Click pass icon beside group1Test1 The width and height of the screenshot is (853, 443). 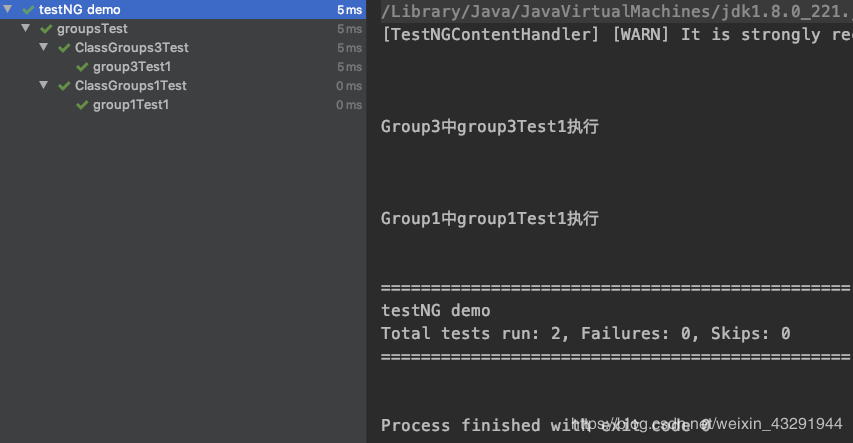click(x=82, y=105)
